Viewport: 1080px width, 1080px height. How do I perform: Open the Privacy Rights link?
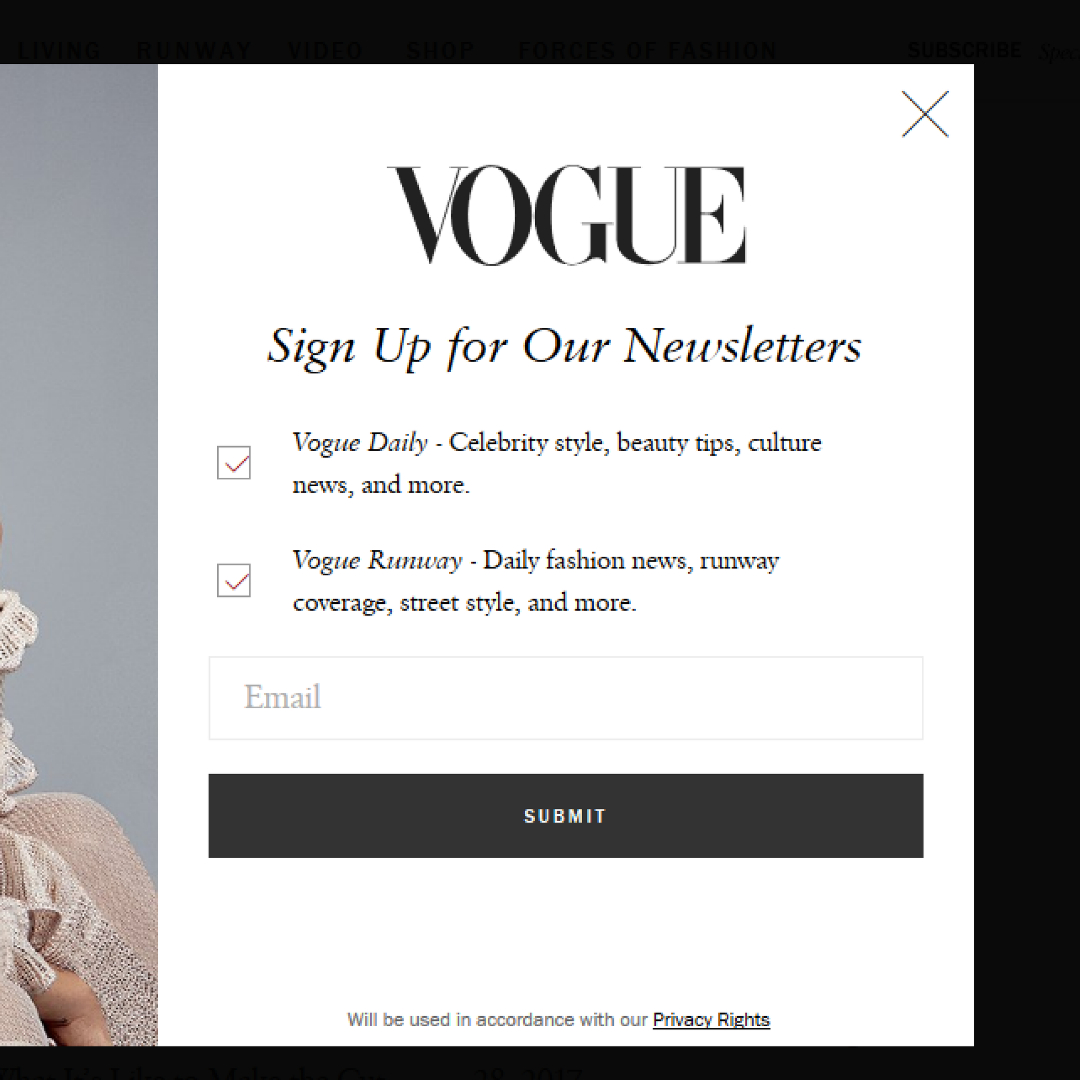click(x=711, y=1019)
